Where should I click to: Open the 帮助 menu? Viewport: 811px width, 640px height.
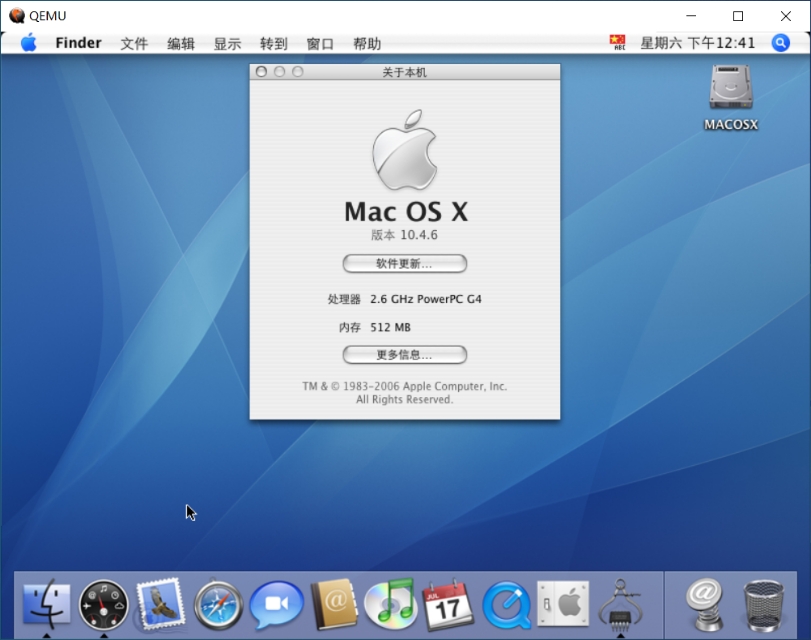click(x=366, y=43)
